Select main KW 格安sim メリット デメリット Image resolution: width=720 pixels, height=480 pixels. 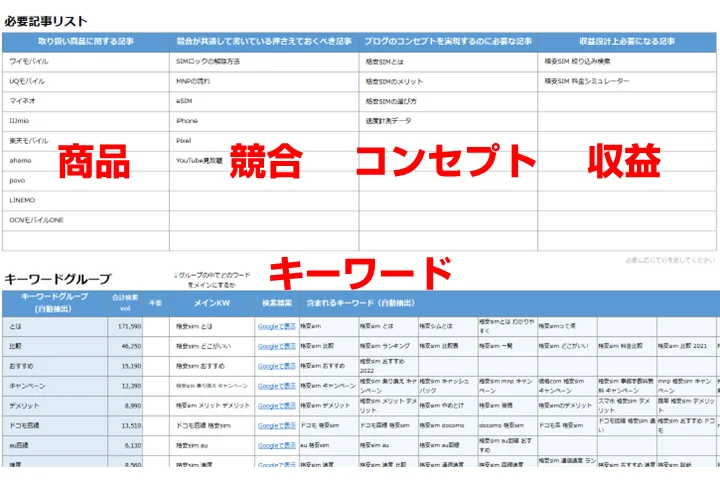pos(212,406)
